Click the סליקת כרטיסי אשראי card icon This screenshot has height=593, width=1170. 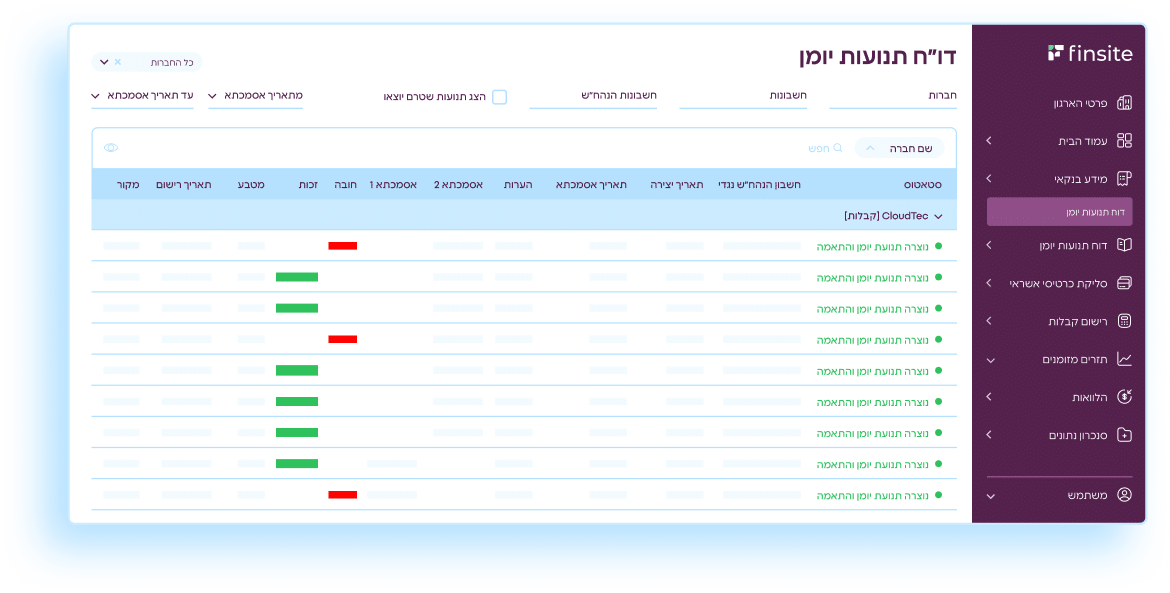[1124, 283]
